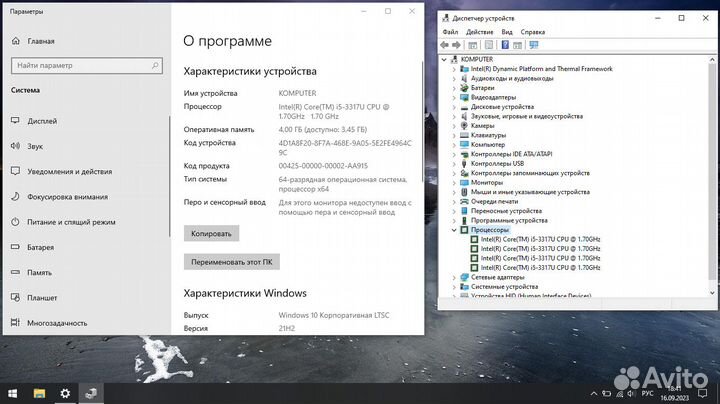Click the Windows Start button
Screen dimensions: 720x404
pos(13,393)
